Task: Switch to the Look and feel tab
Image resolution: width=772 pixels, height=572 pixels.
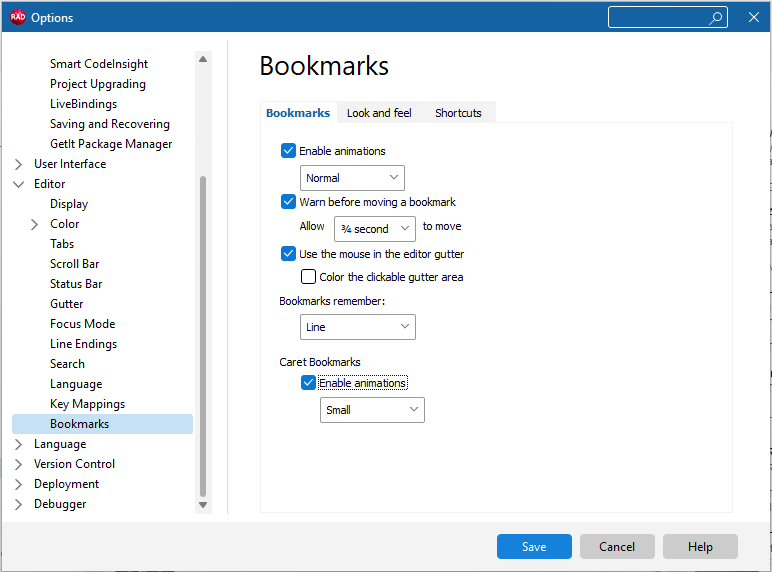Action: 379,113
